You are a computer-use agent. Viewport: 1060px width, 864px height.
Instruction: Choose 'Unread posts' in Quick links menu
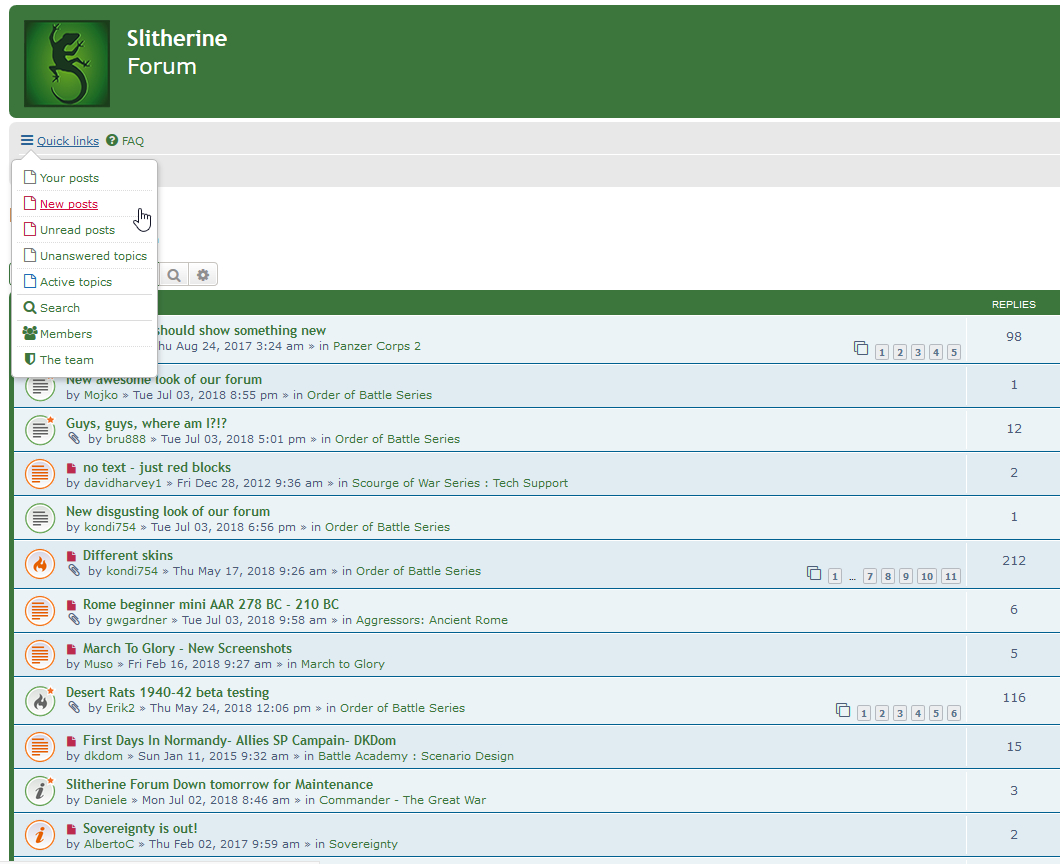(x=77, y=230)
